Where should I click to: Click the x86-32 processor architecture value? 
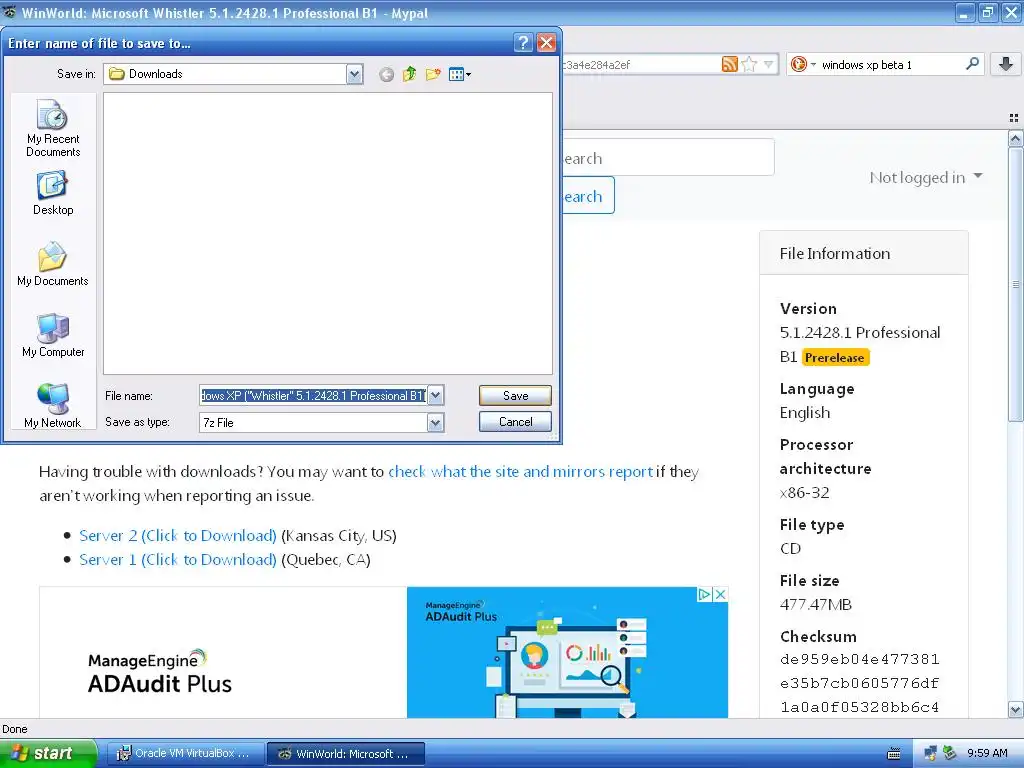point(805,493)
